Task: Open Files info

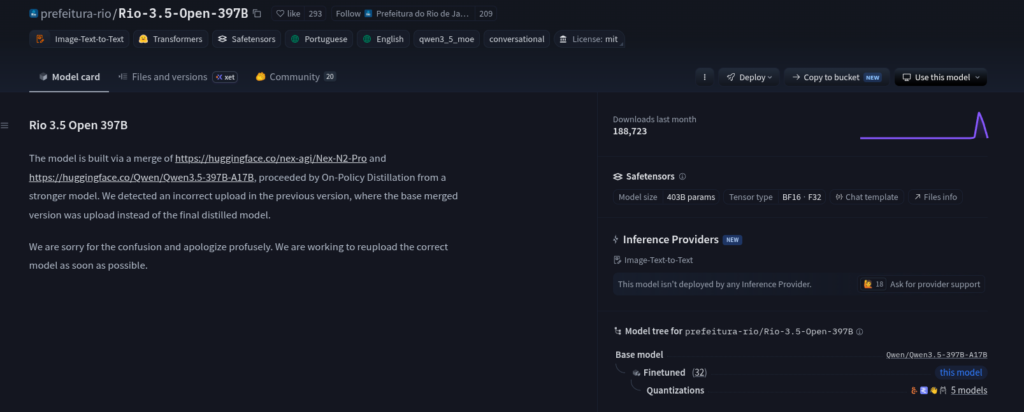Action: 935,197
